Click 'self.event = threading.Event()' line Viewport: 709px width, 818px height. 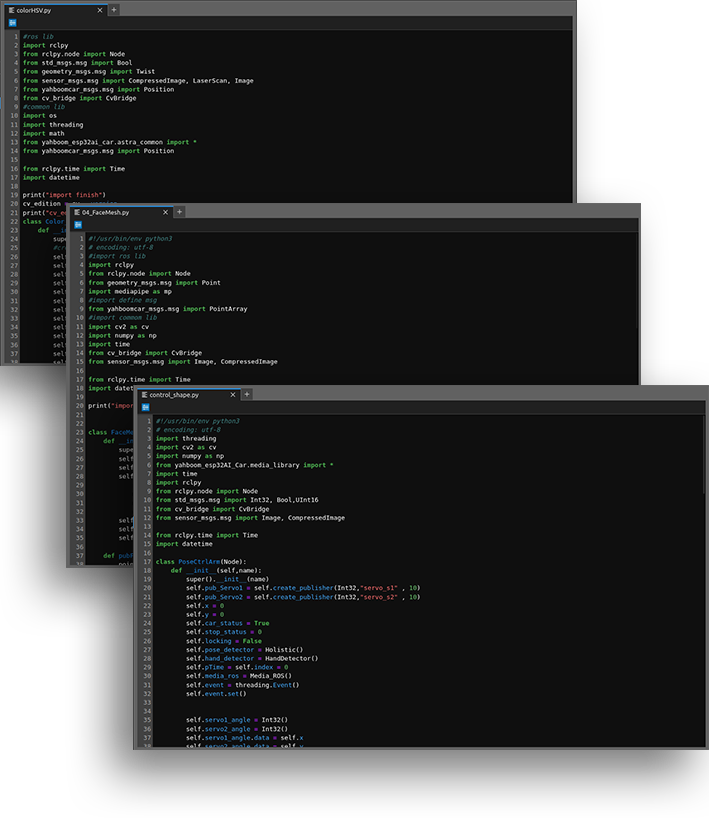coord(243,685)
